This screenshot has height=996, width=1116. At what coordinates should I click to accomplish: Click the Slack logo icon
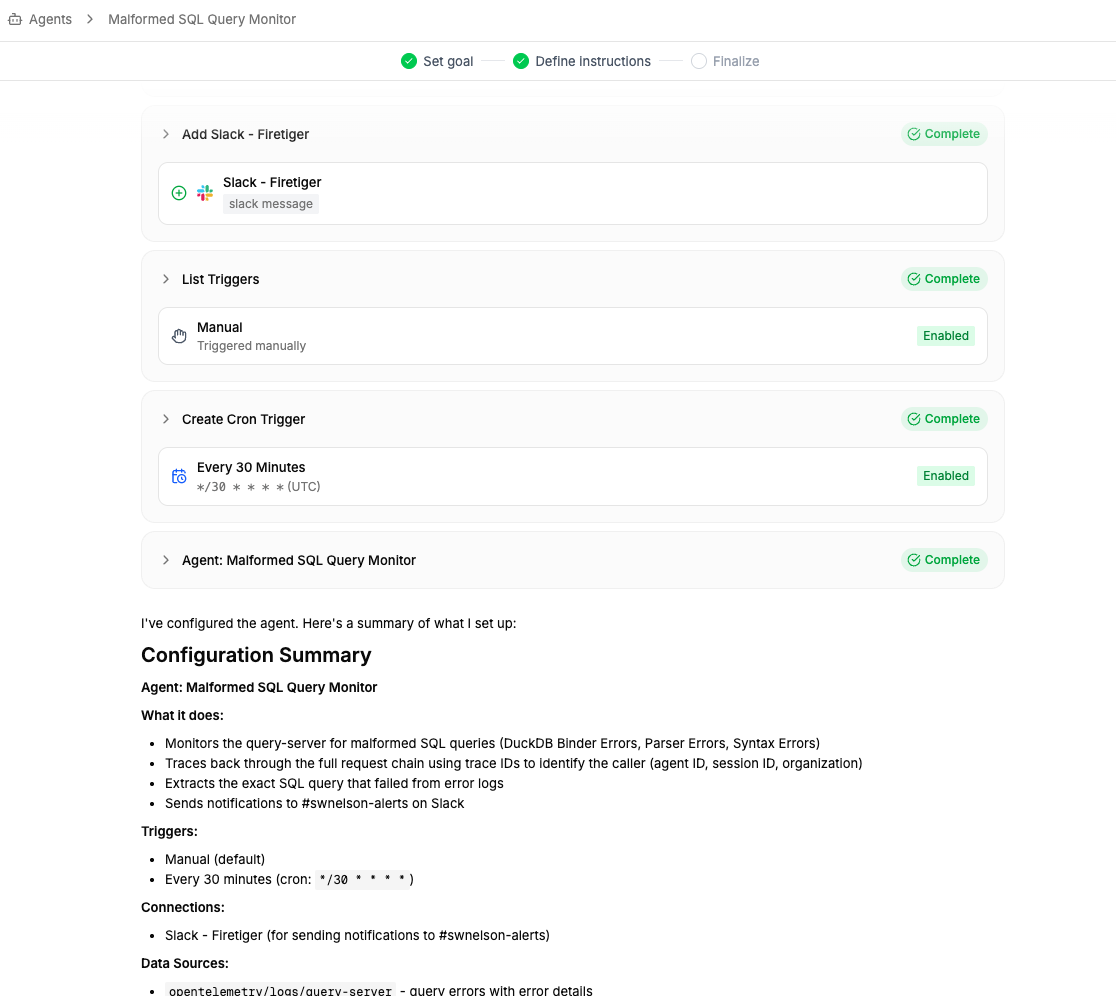[x=205, y=193]
